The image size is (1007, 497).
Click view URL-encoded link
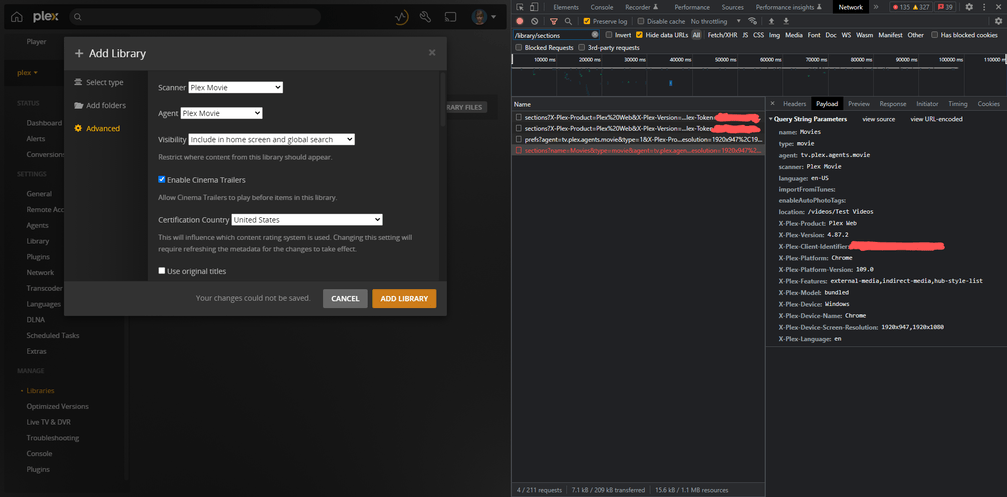(936, 119)
